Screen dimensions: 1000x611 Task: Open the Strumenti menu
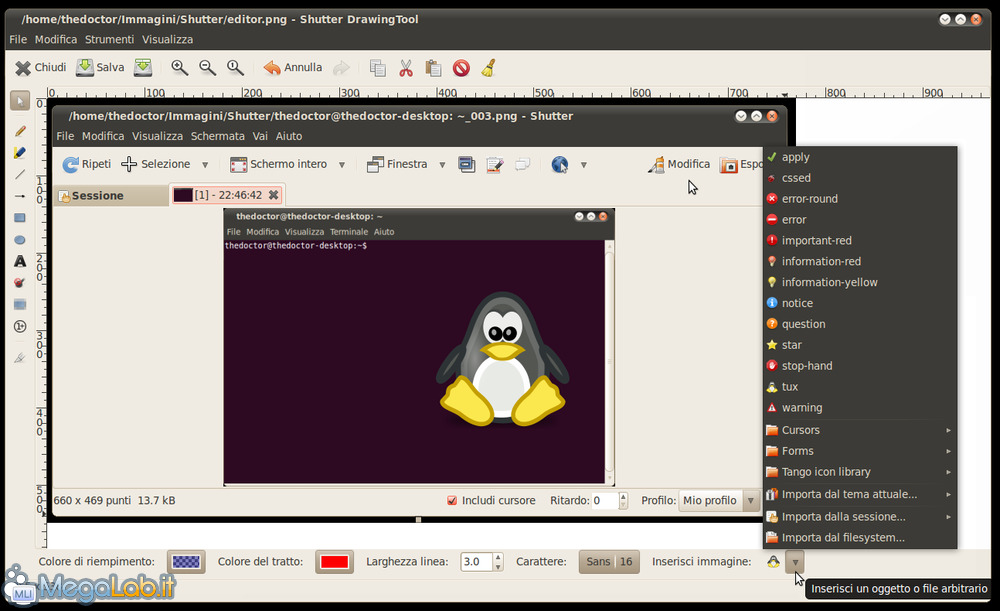[109, 39]
